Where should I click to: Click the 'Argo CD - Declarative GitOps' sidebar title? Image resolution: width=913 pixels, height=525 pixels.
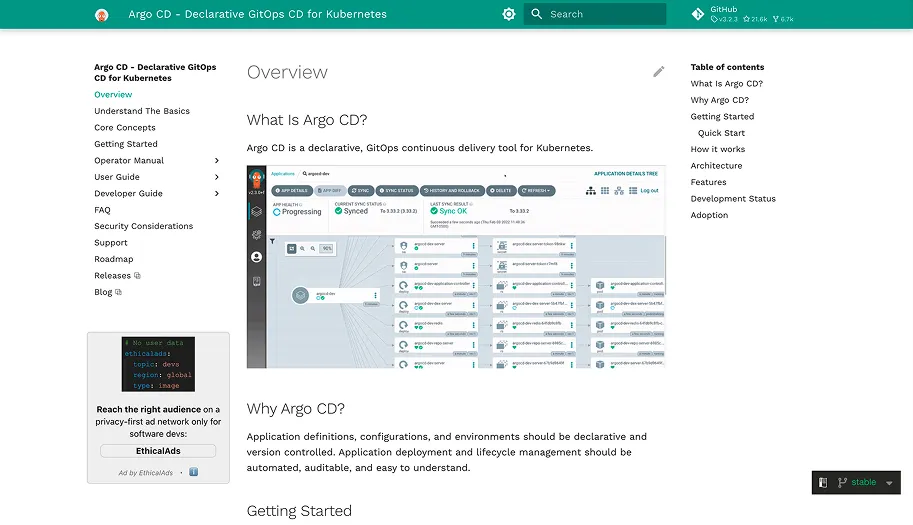(x=155, y=73)
